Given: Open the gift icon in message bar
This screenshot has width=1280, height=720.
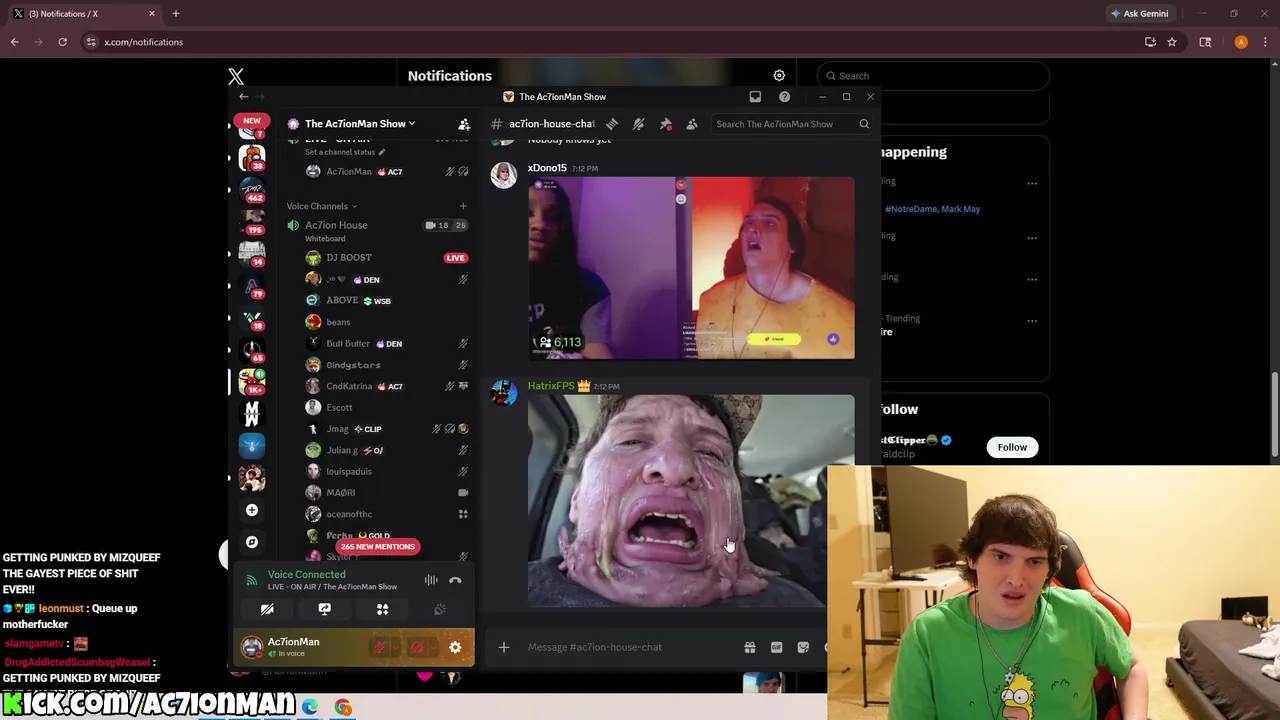Looking at the screenshot, I should tap(749, 647).
